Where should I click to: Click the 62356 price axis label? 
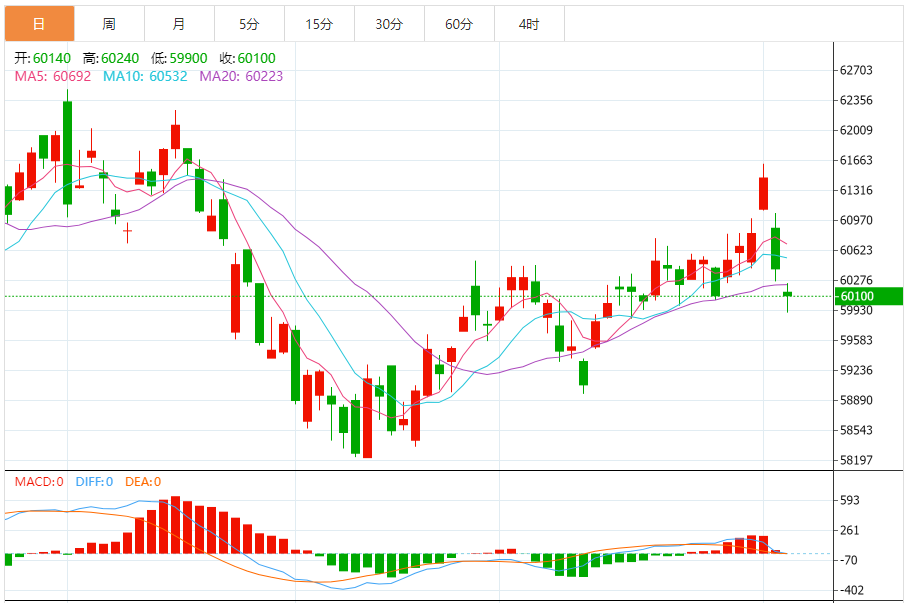(856, 100)
